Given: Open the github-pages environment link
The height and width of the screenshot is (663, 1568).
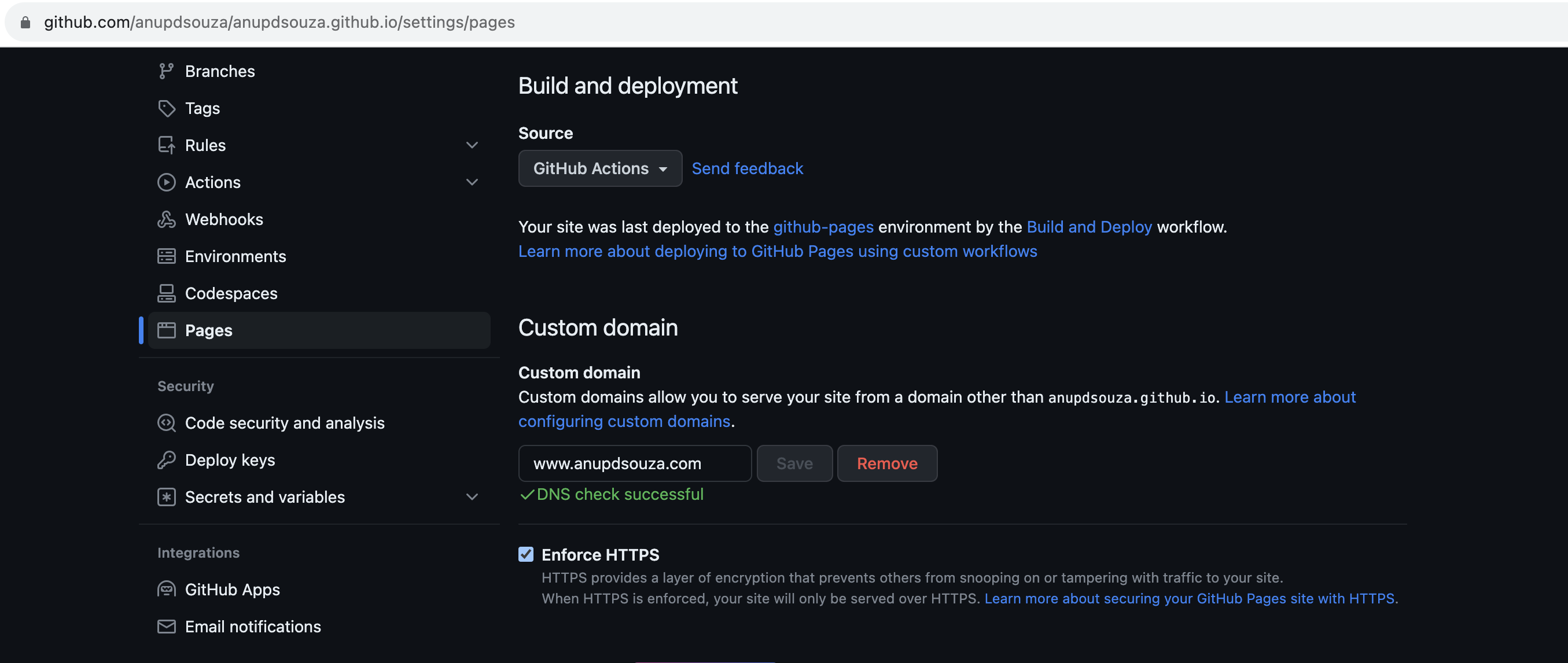Looking at the screenshot, I should tap(823, 227).
